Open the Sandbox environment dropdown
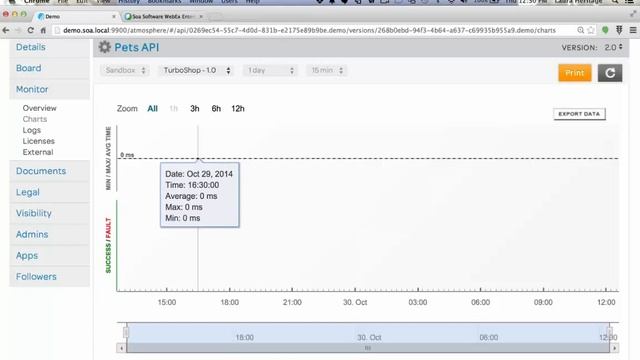Viewport: 640px width, 360px height. point(125,70)
